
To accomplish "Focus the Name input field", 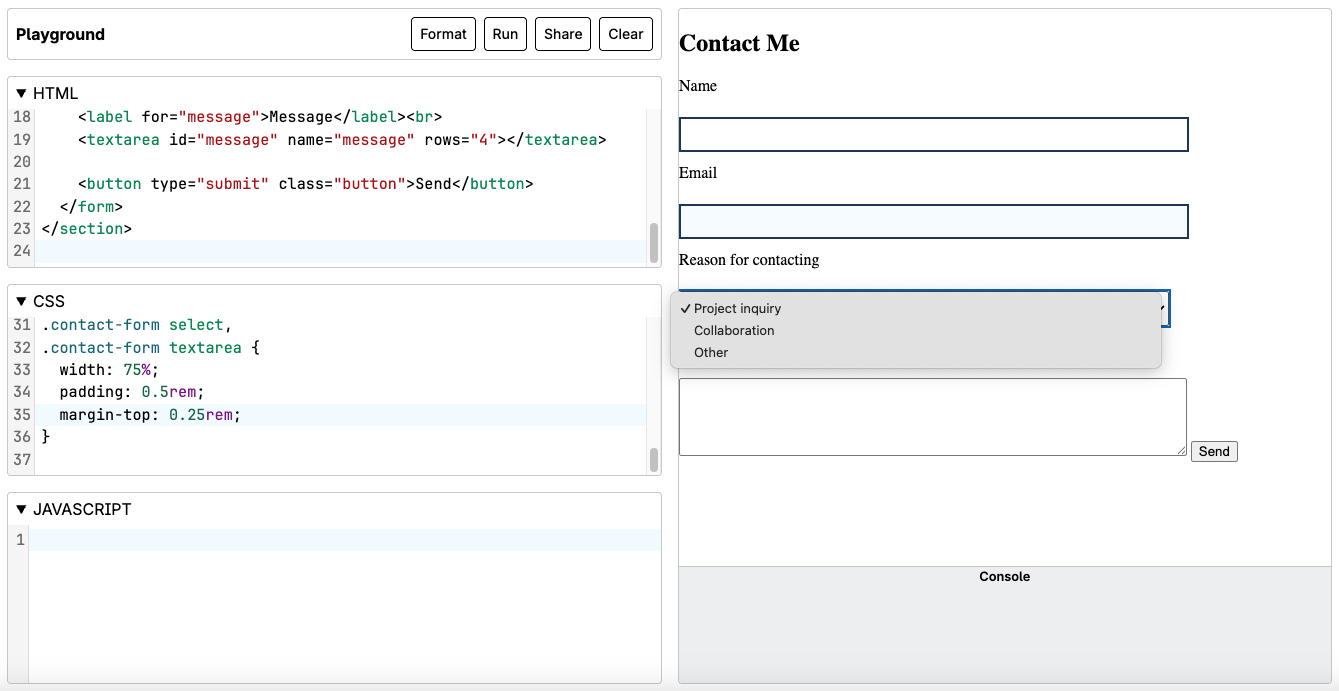I will tap(934, 135).
